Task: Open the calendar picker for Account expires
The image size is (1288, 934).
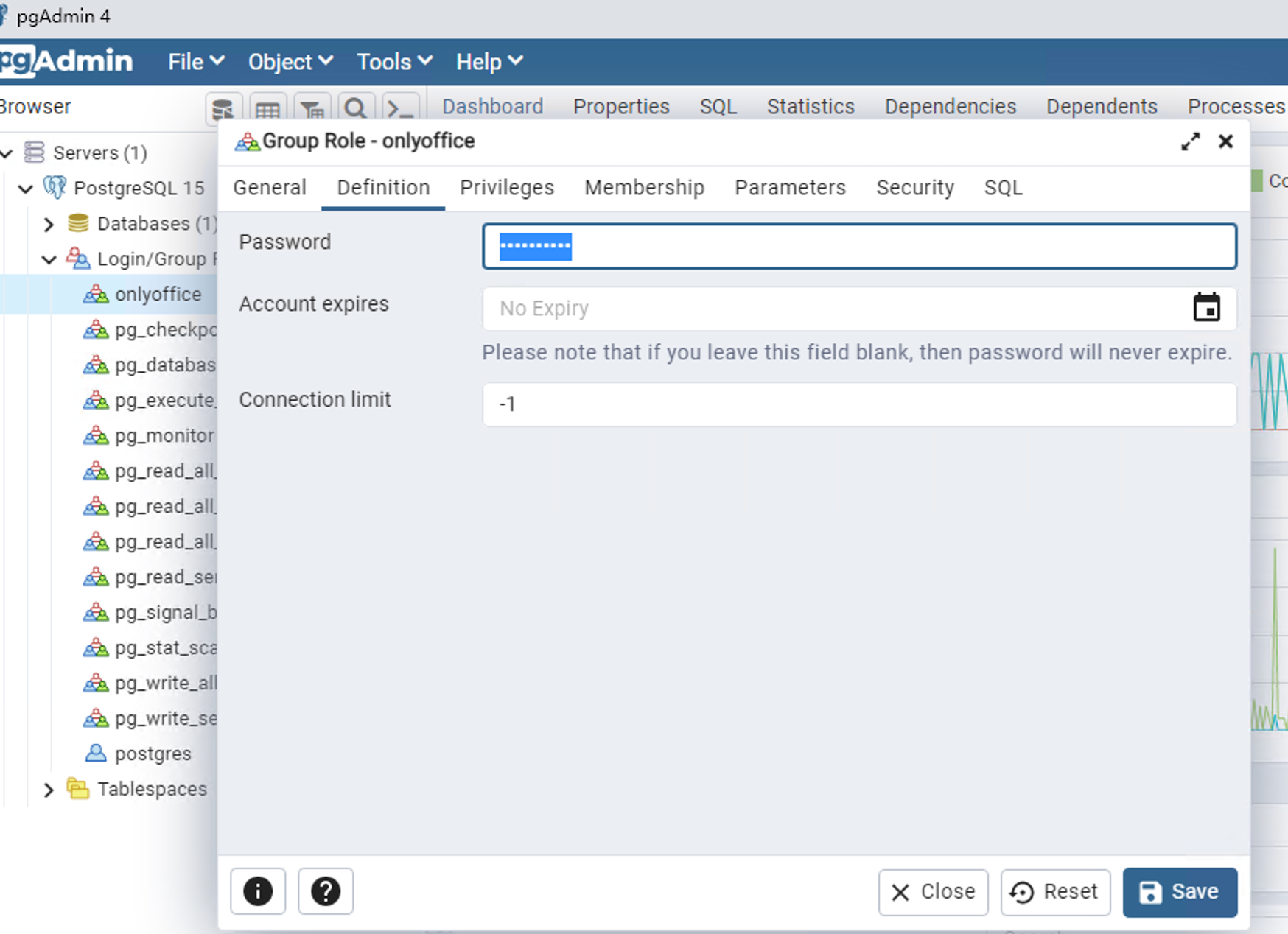Action: coord(1206,307)
